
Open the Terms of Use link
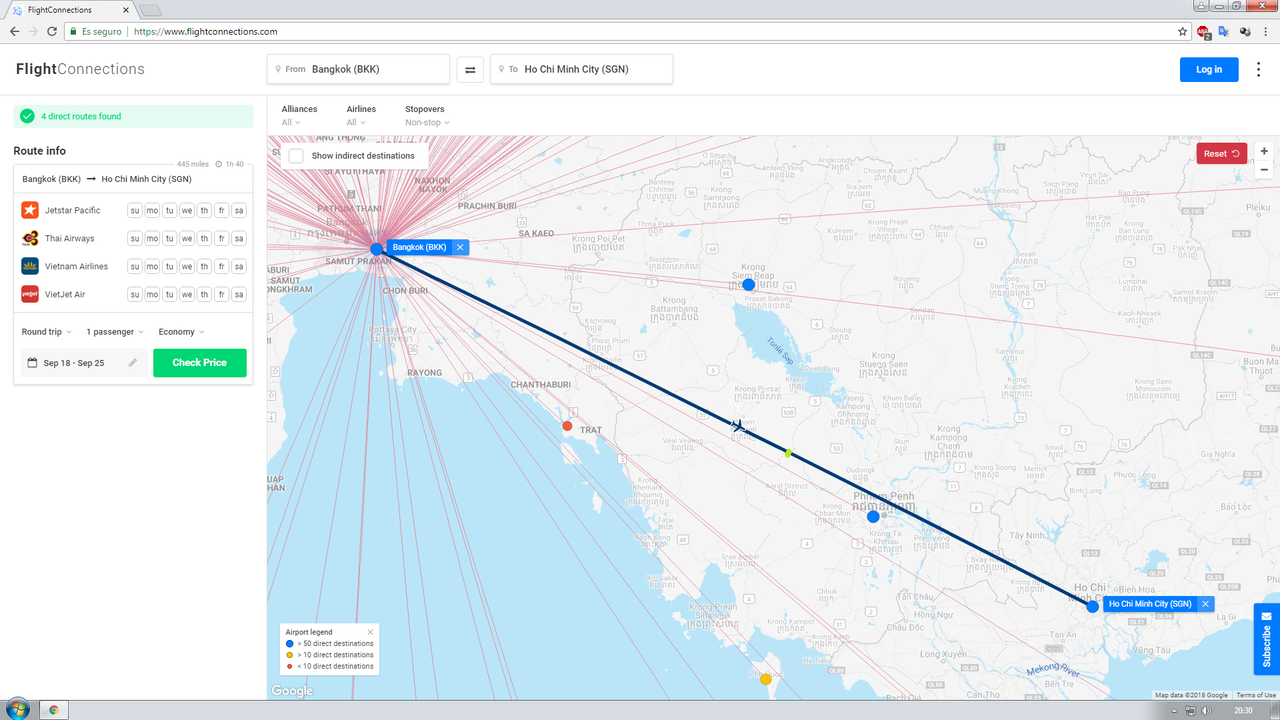pos(1256,695)
